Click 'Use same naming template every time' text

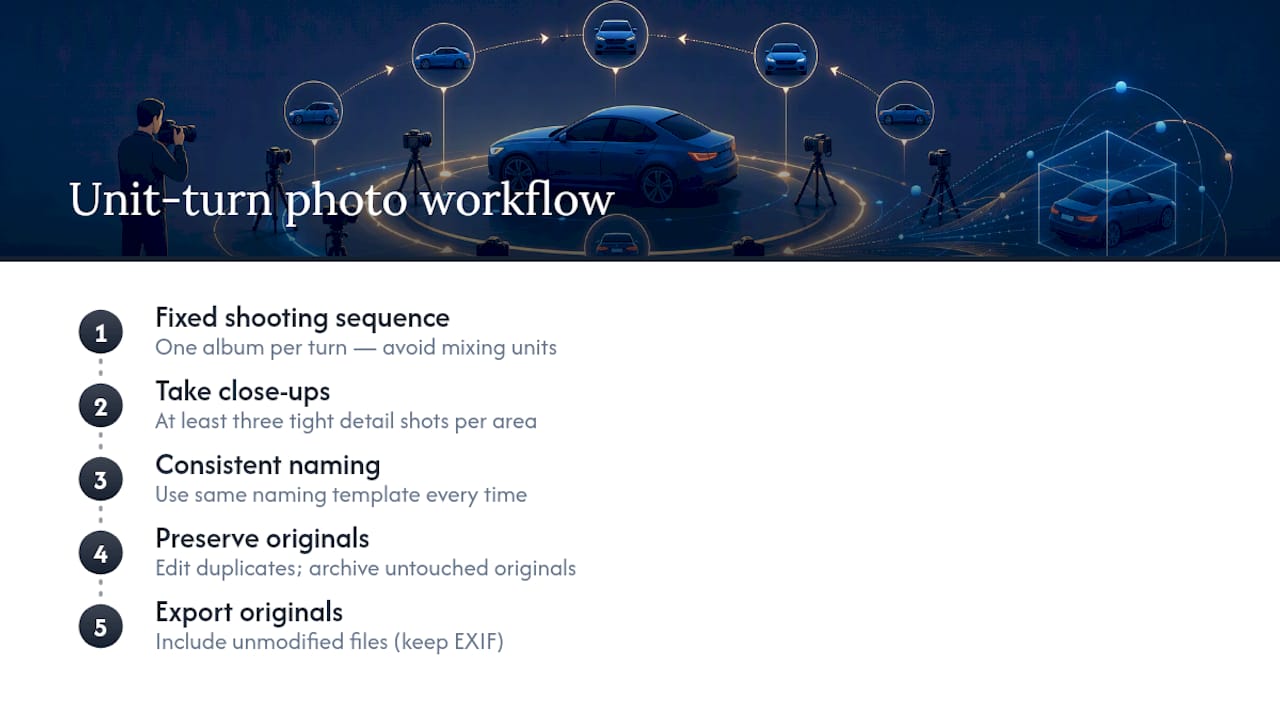click(341, 495)
